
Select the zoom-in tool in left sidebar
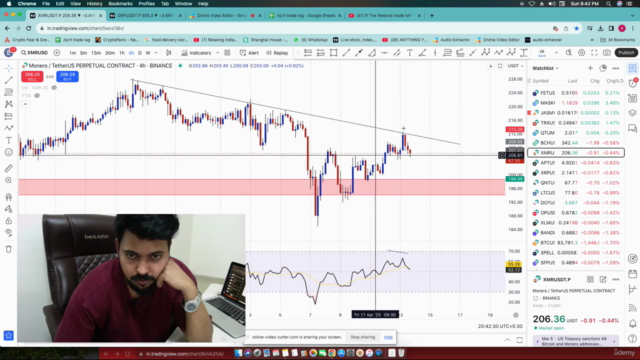pos(9,180)
